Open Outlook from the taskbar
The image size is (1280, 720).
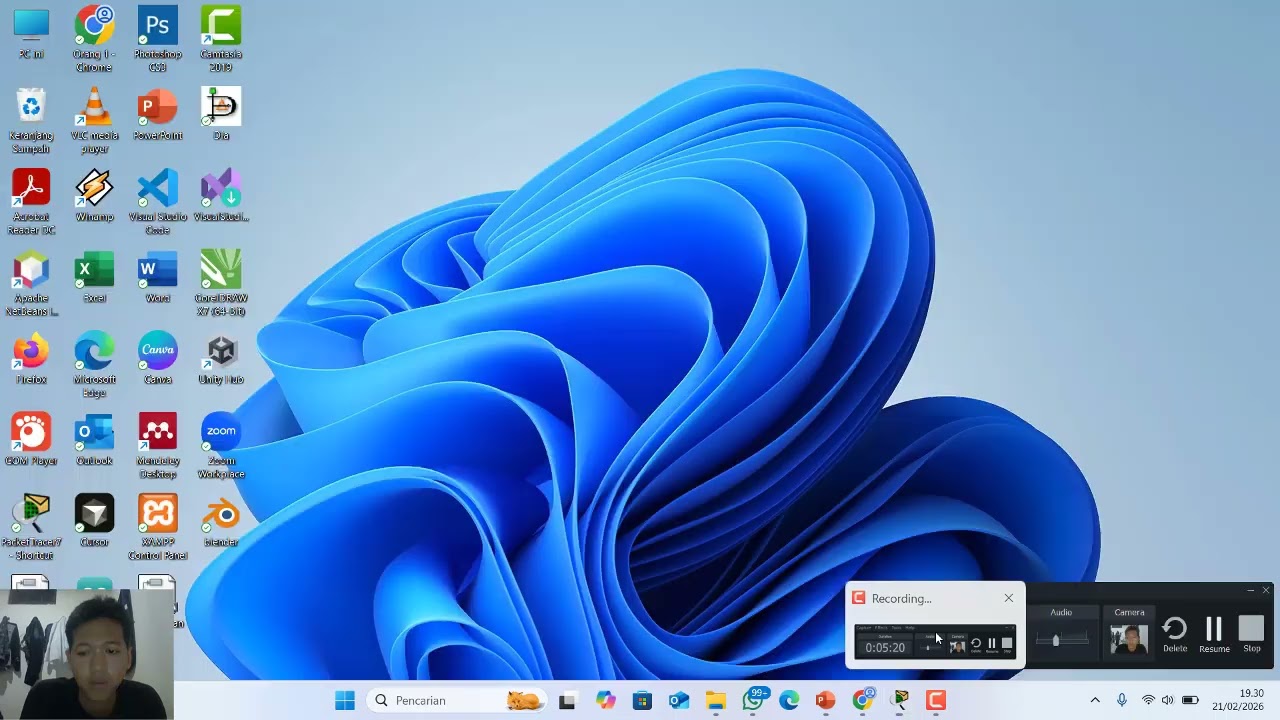pyautogui.click(x=679, y=700)
